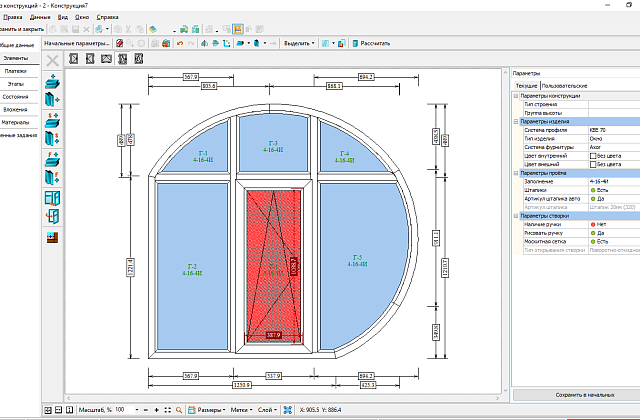Click the horizontal impost F tool
This screenshot has width=640, height=420.
52,159
